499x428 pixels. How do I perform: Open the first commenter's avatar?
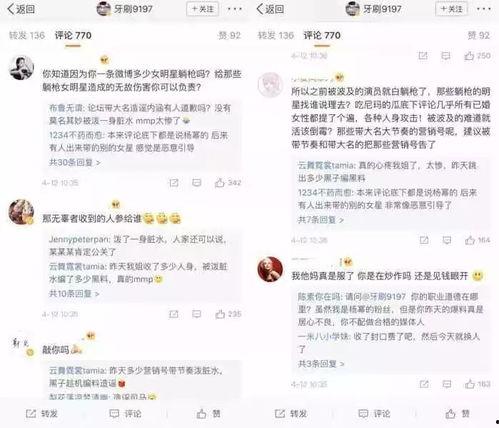(21, 68)
